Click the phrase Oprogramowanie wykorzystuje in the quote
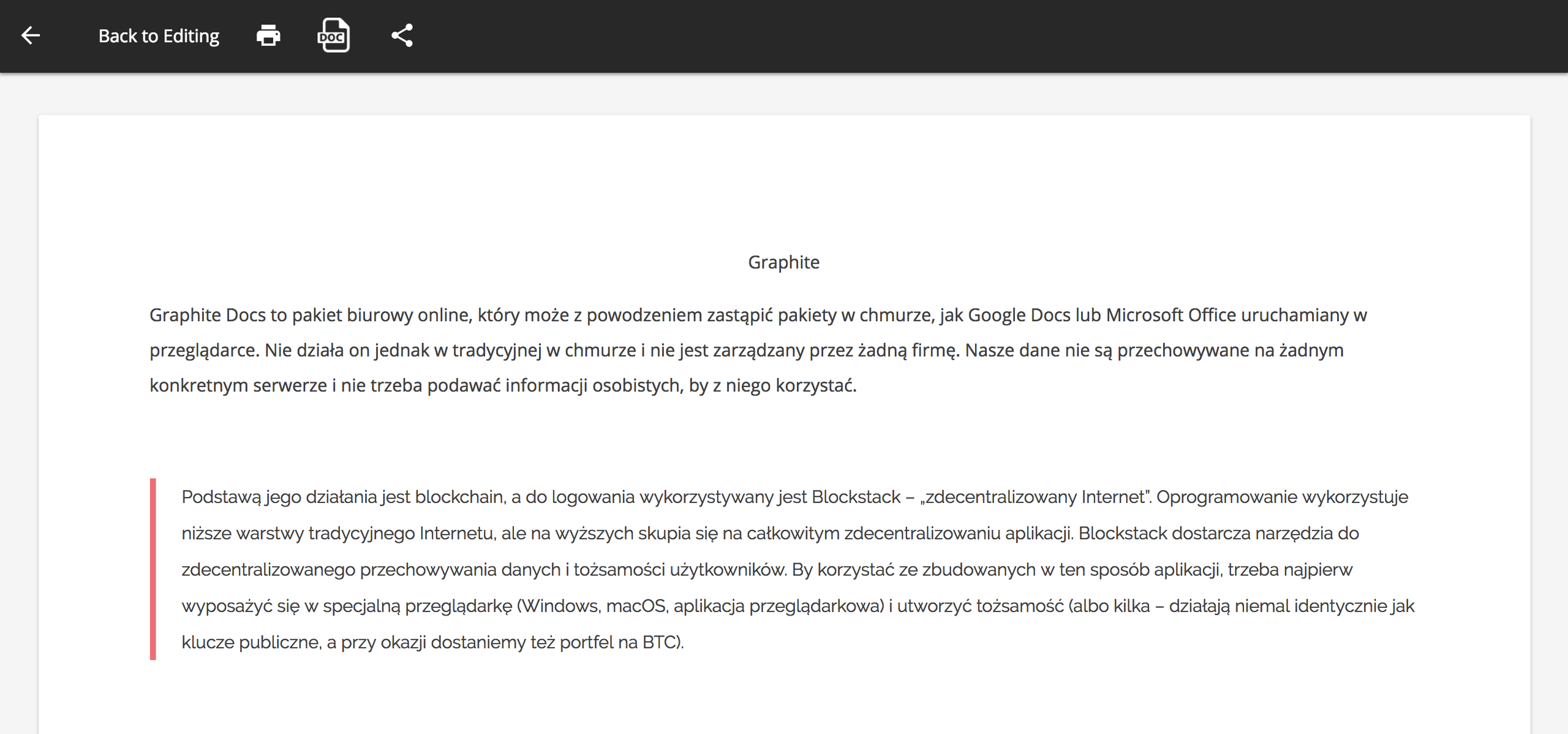1568x734 pixels. (1282, 497)
